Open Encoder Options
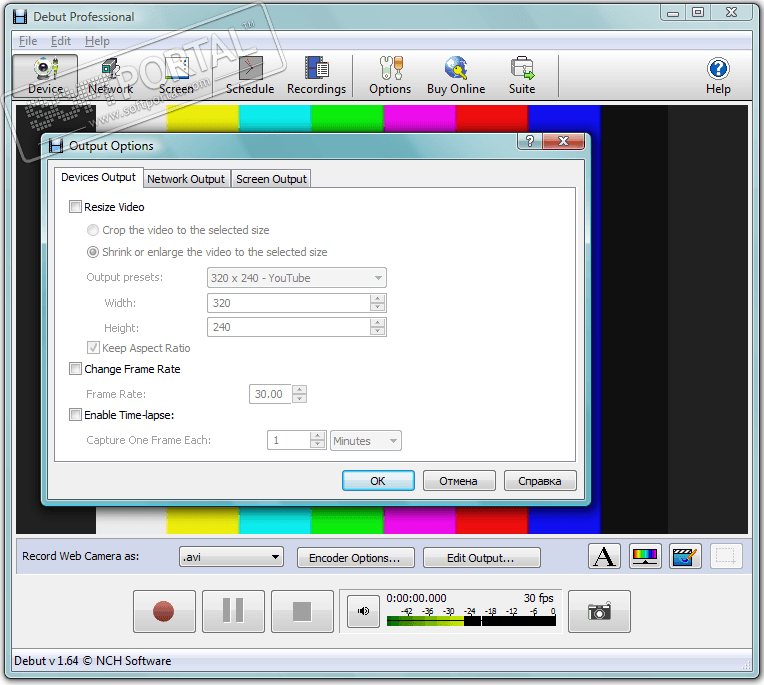Screen dimensions: 764x685 [356, 558]
